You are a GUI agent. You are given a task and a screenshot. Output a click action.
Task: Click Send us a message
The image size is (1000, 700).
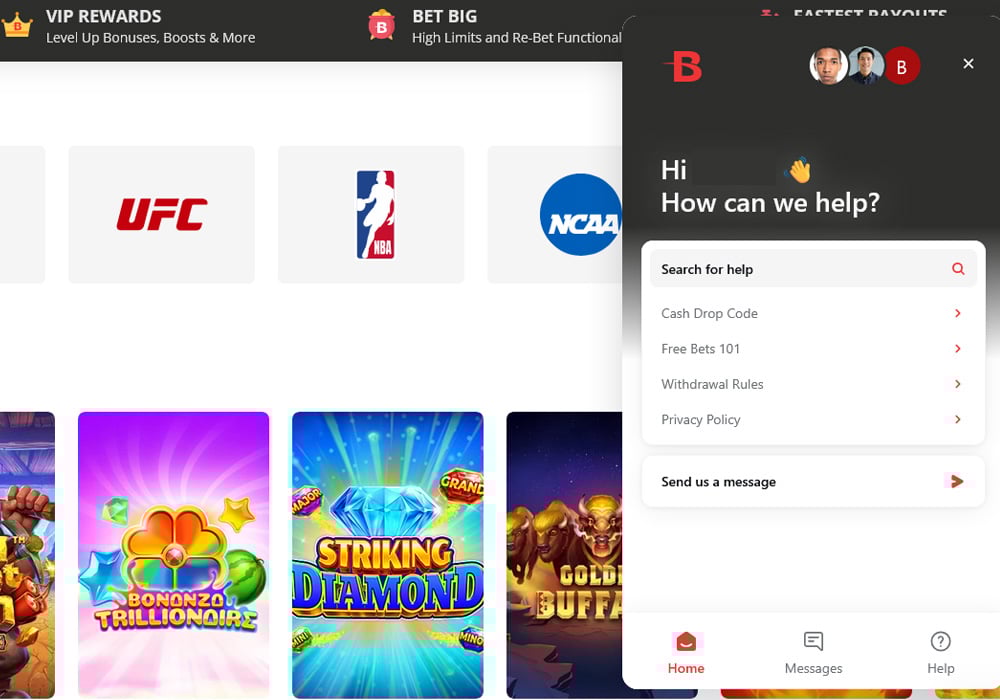[718, 482]
